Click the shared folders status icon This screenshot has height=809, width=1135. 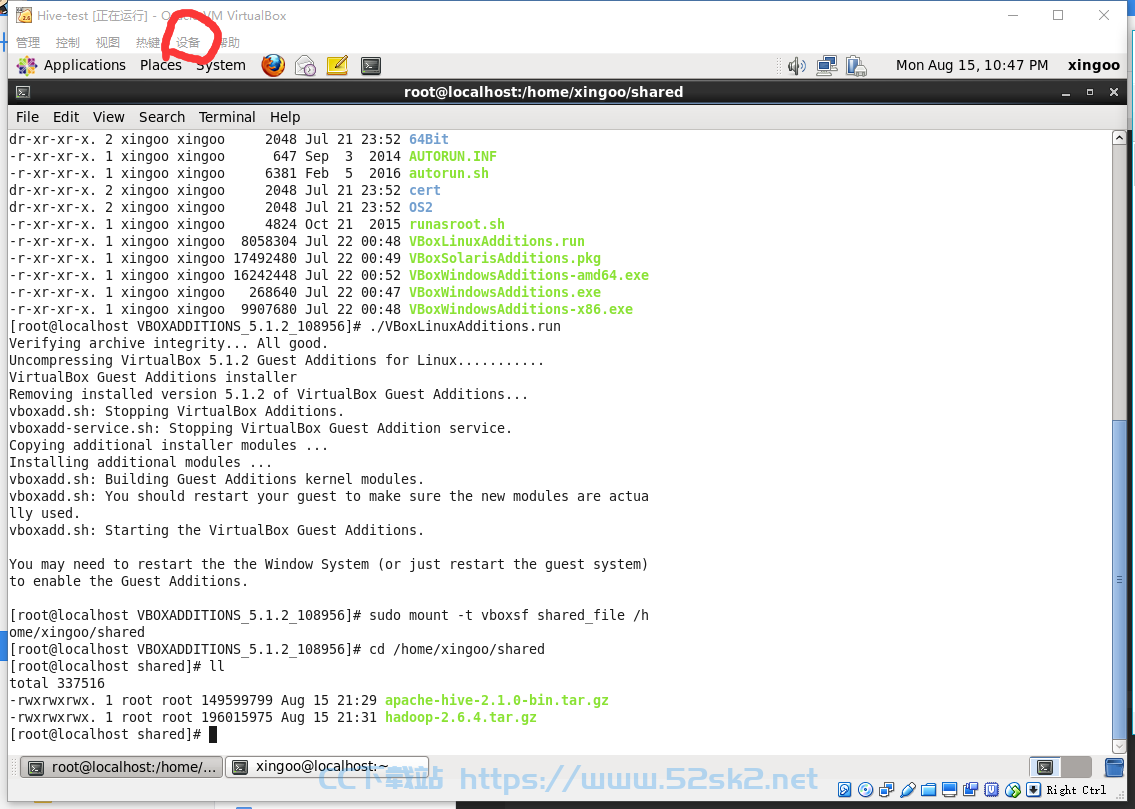[x=929, y=789]
